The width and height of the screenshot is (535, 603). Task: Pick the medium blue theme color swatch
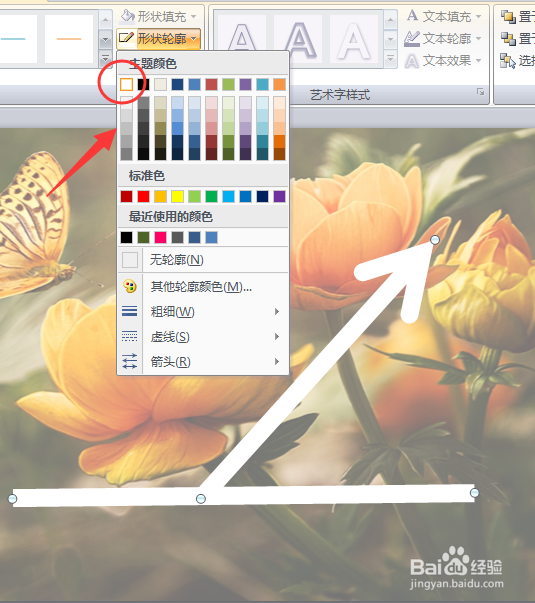point(195,85)
